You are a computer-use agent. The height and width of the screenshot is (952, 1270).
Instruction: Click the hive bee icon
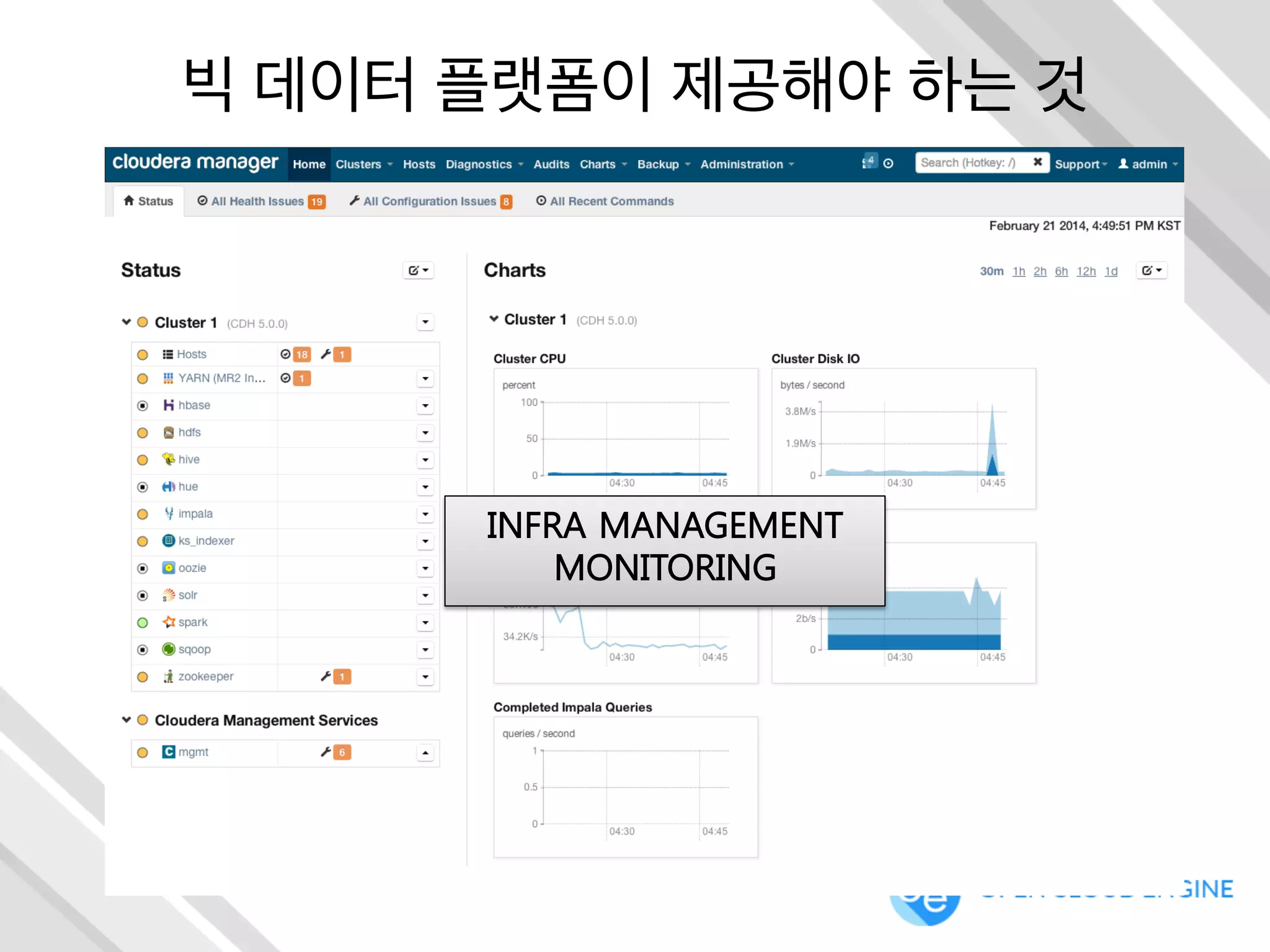pos(169,459)
